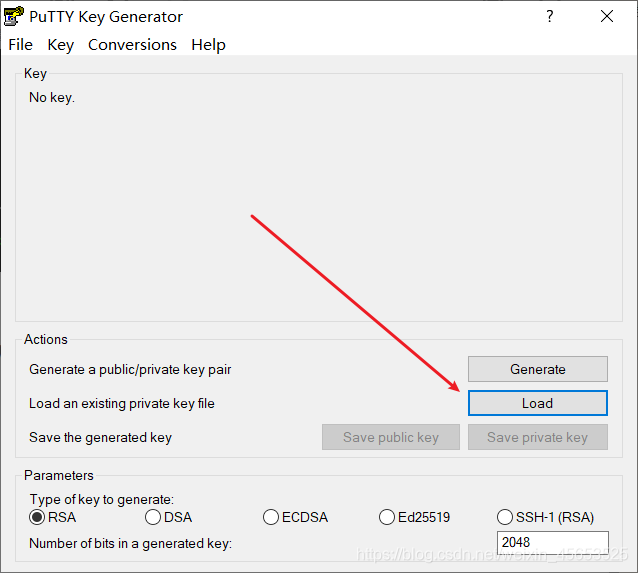This screenshot has width=638, height=573.
Task: Click 'Save the generated key' label
Action: pyautogui.click(x=101, y=437)
